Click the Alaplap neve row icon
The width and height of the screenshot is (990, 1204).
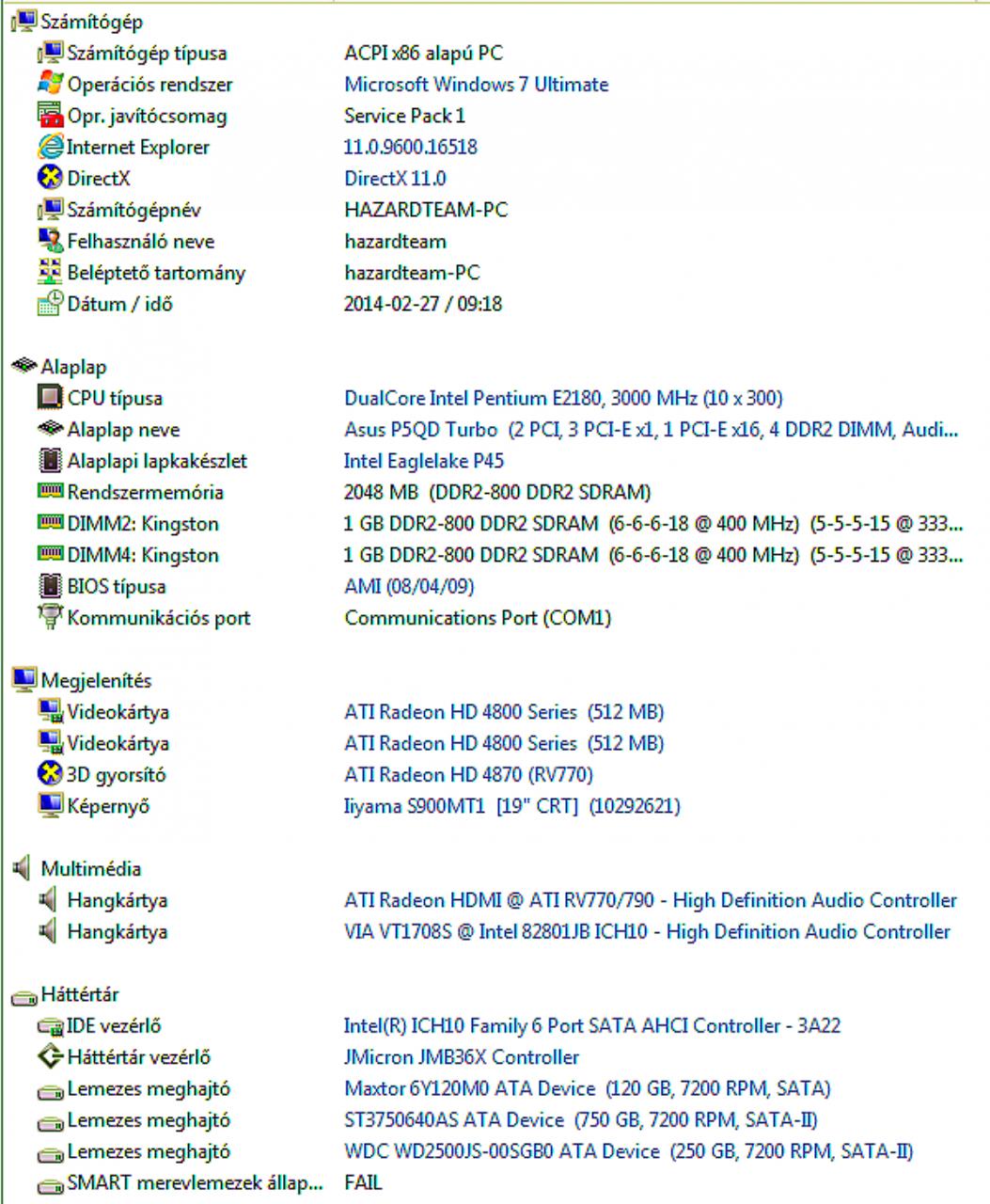[50, 430]
